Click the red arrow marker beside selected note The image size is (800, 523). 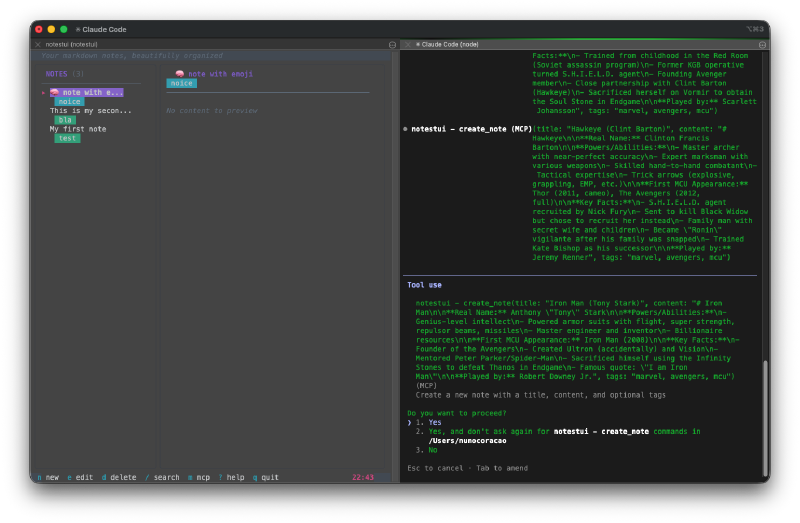pyautogui.click(x=43, y=93)
